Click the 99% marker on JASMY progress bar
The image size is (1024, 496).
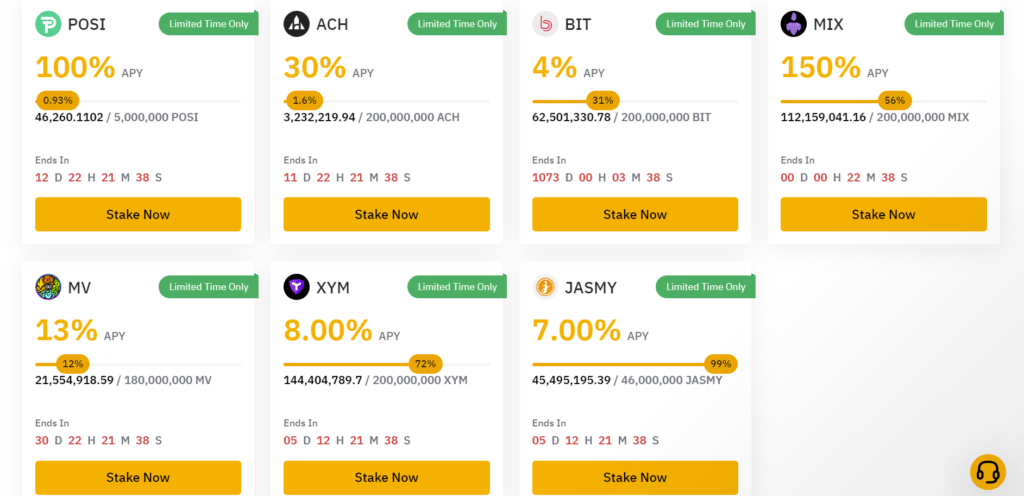tap(718, 364)
